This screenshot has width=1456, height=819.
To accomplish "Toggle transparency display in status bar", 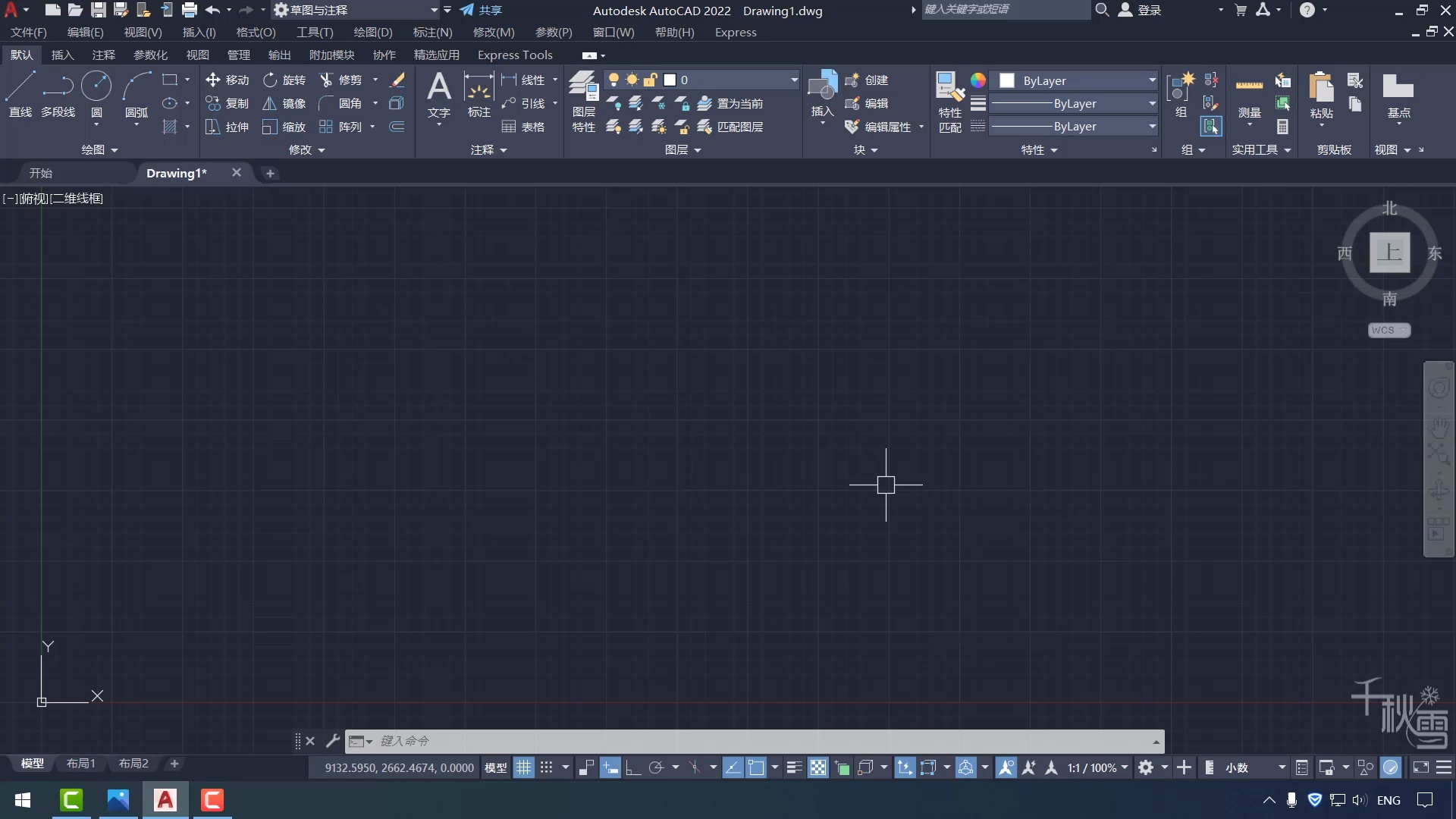I will (817, 767).
